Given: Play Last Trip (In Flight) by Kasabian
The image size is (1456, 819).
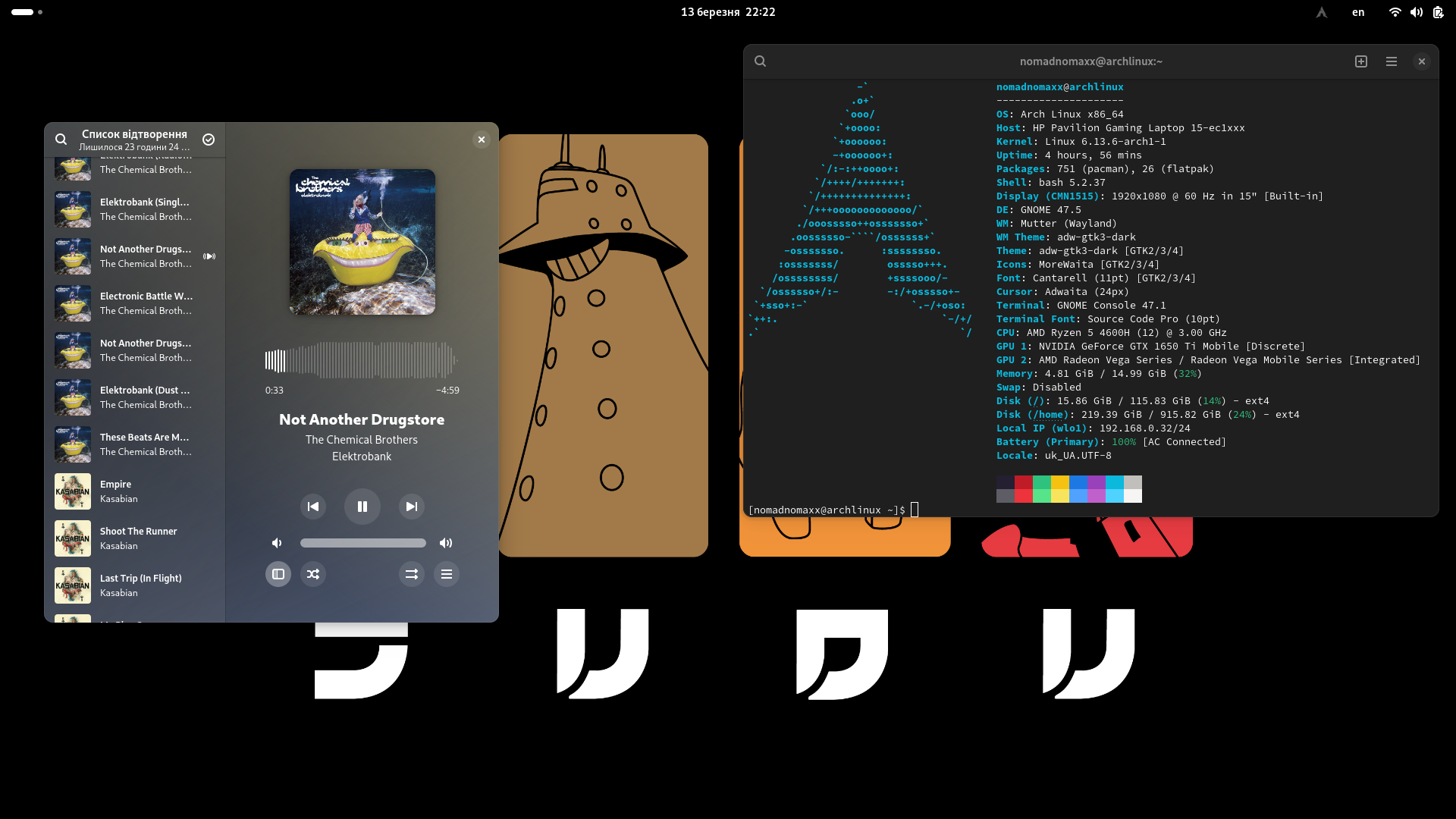Looking at the screenshot, I should (135, 585).
